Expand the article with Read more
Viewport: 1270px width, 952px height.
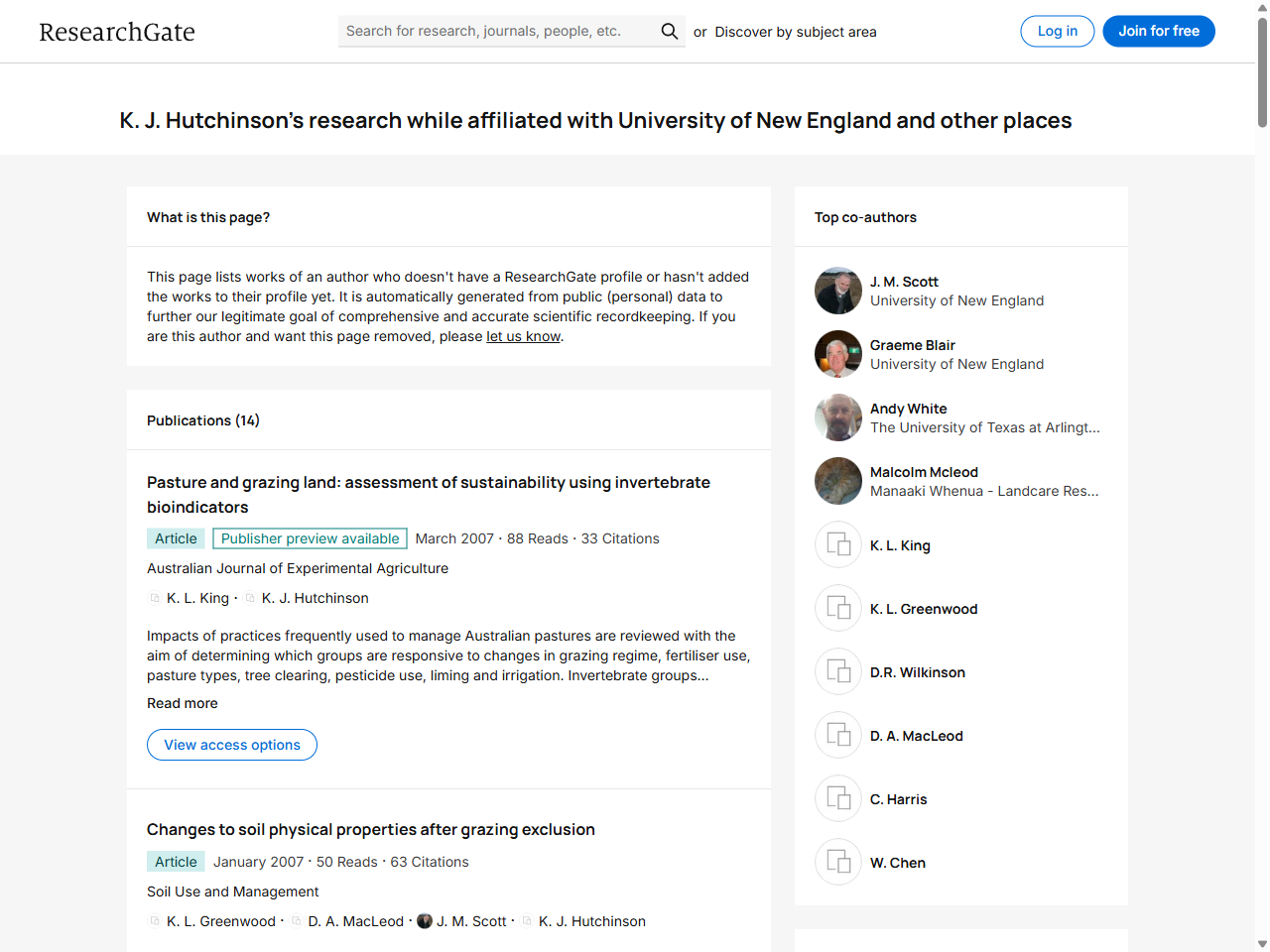tap(182, 703)
